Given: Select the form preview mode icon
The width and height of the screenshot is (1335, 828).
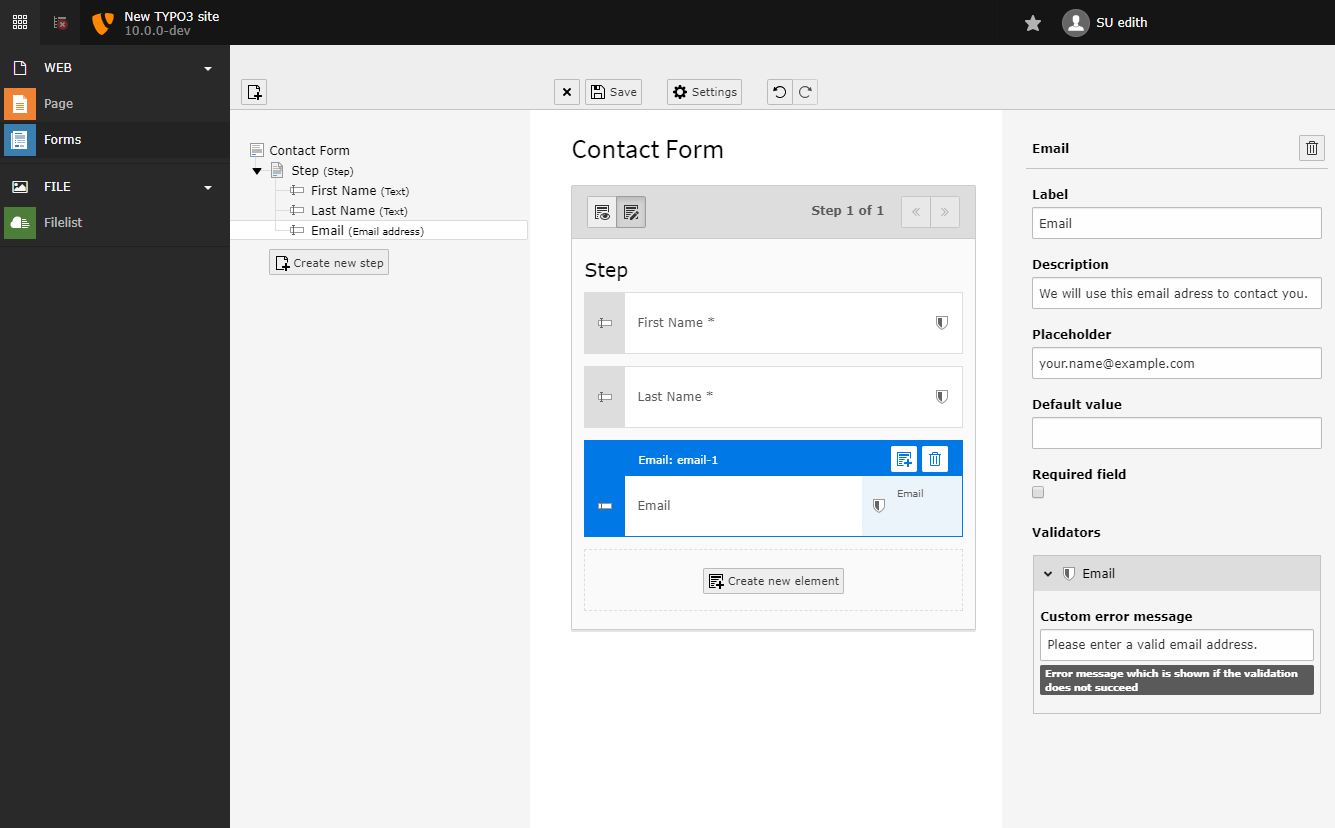Looking at the screenshot, I should [601, 211].
